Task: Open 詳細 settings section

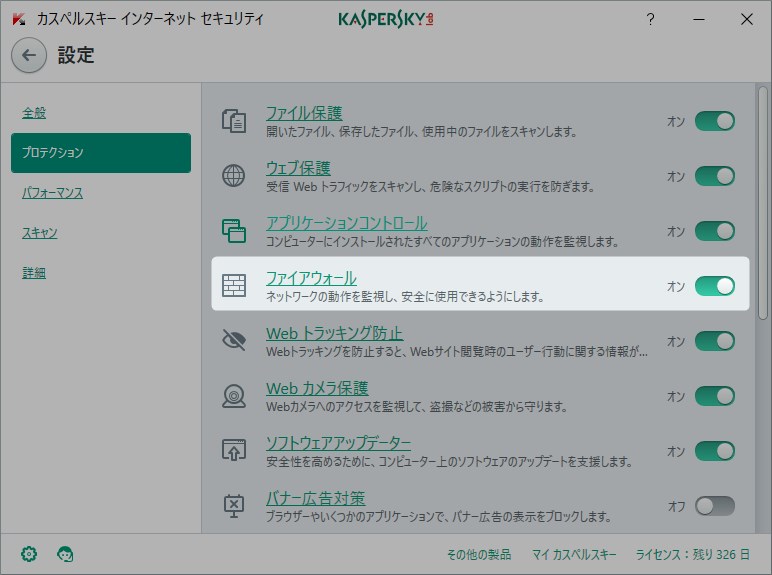Action: click(34, 272)
